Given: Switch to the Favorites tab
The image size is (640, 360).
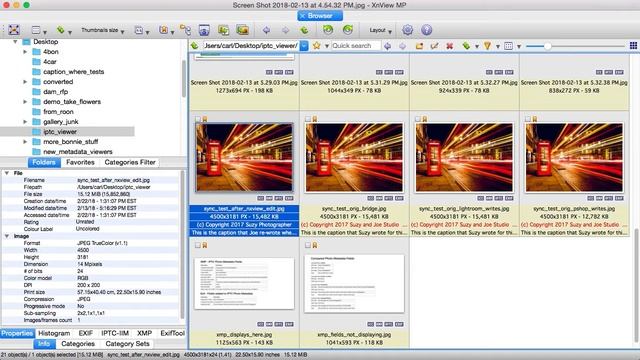Looking at the screenshot, I should [80, 162].
